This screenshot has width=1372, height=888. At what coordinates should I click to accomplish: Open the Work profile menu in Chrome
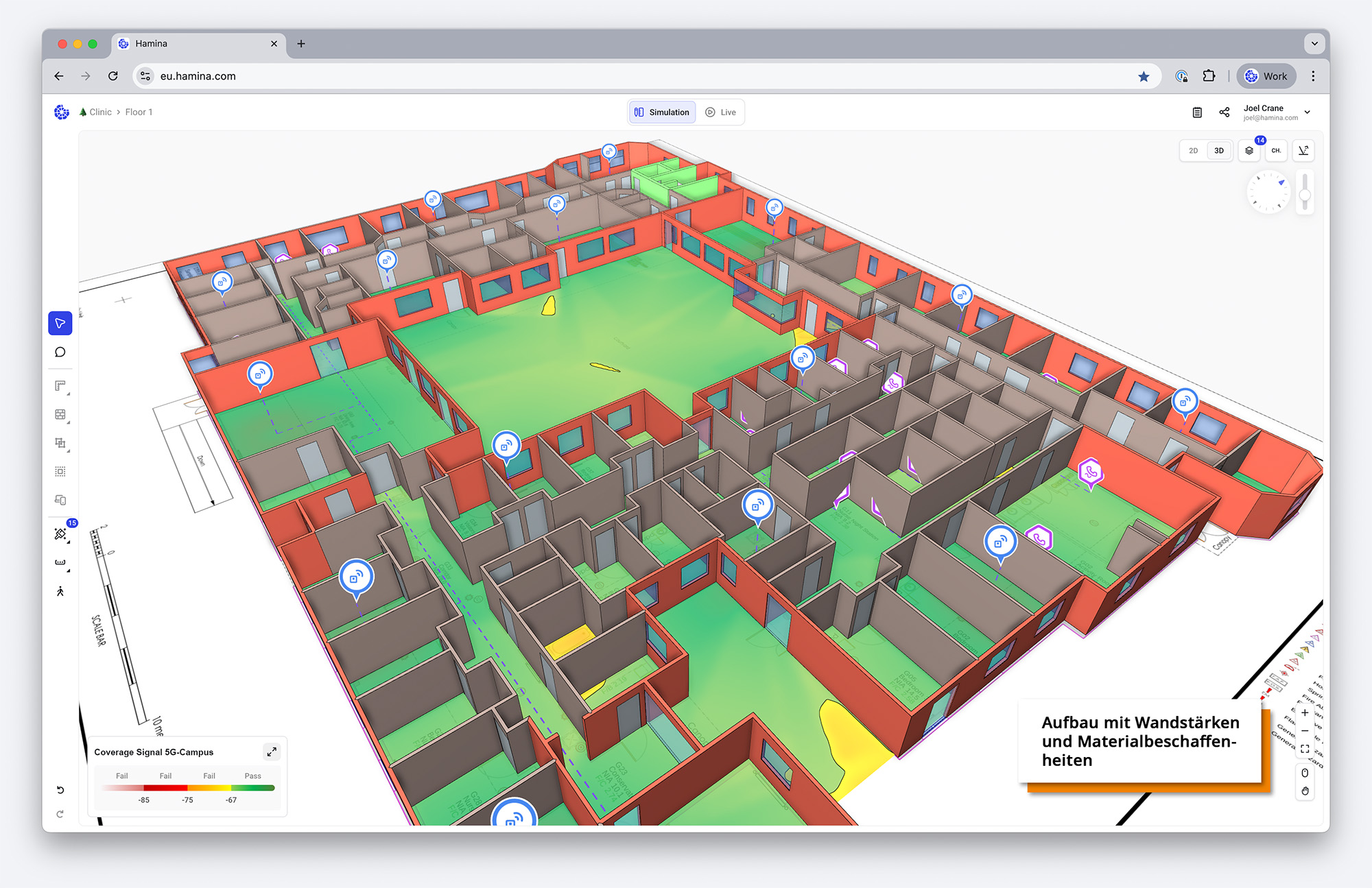(x=1266, y=76)
